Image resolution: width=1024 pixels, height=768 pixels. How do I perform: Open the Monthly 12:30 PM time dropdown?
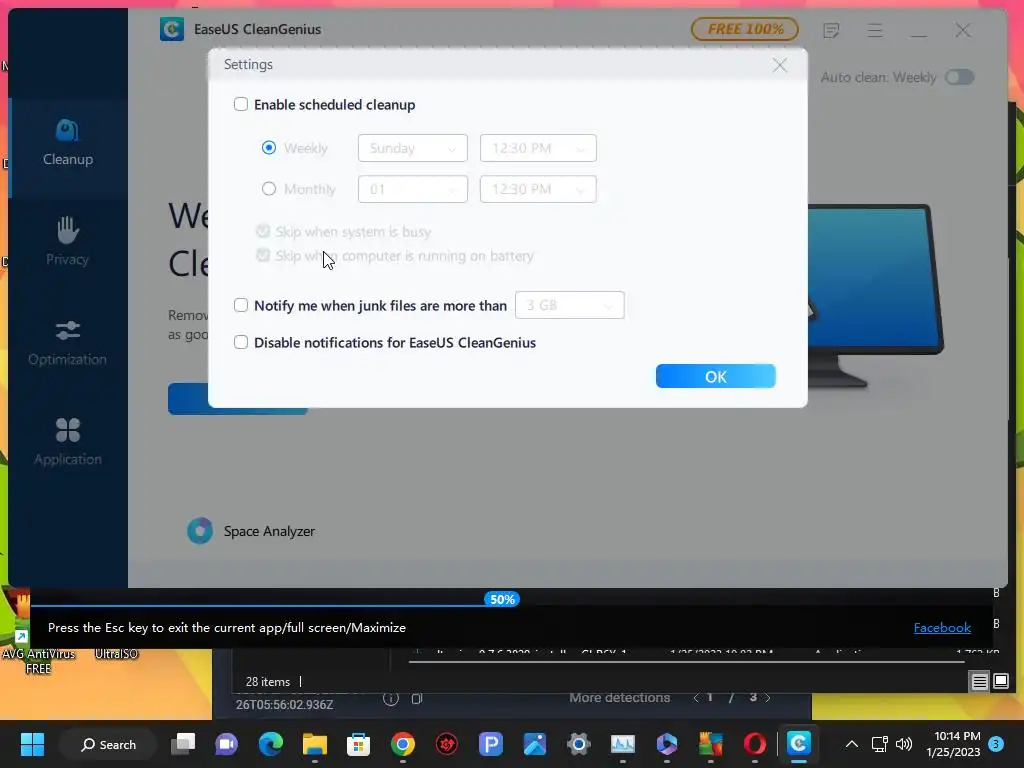tap(538, 189)
